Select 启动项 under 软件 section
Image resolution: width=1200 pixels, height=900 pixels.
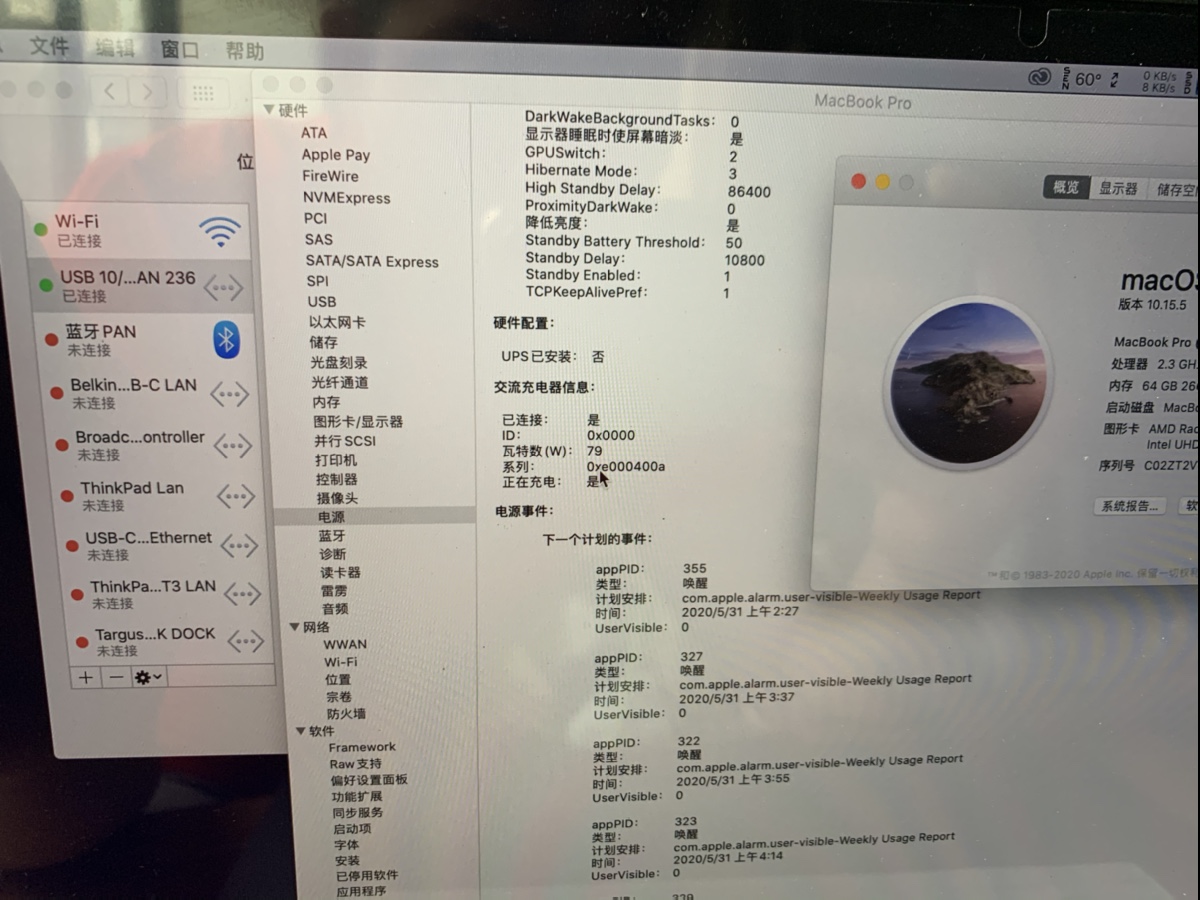352,828
